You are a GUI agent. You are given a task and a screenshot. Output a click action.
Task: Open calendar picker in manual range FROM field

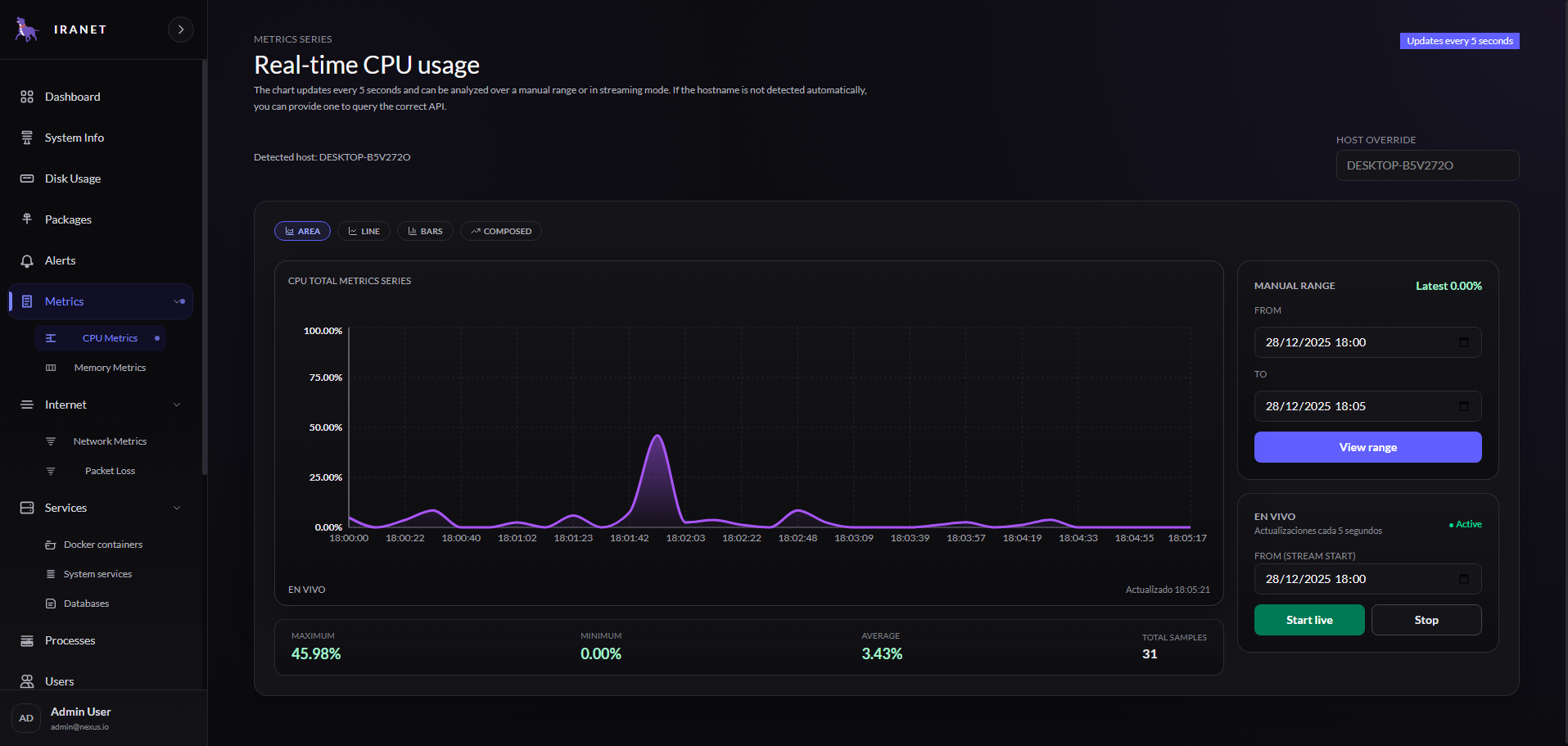tap(1464, 342)
